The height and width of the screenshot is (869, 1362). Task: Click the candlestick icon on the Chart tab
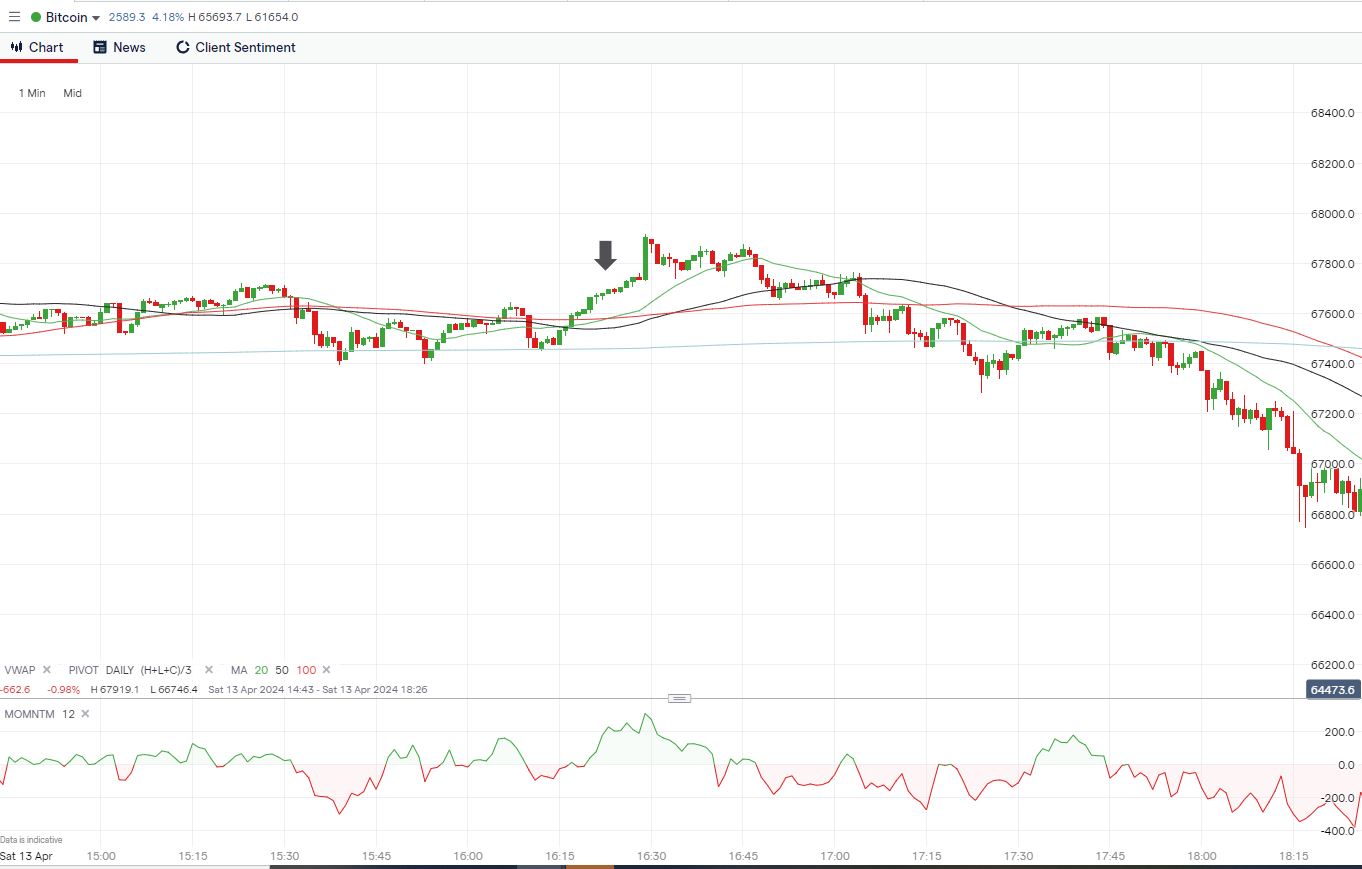17,47
